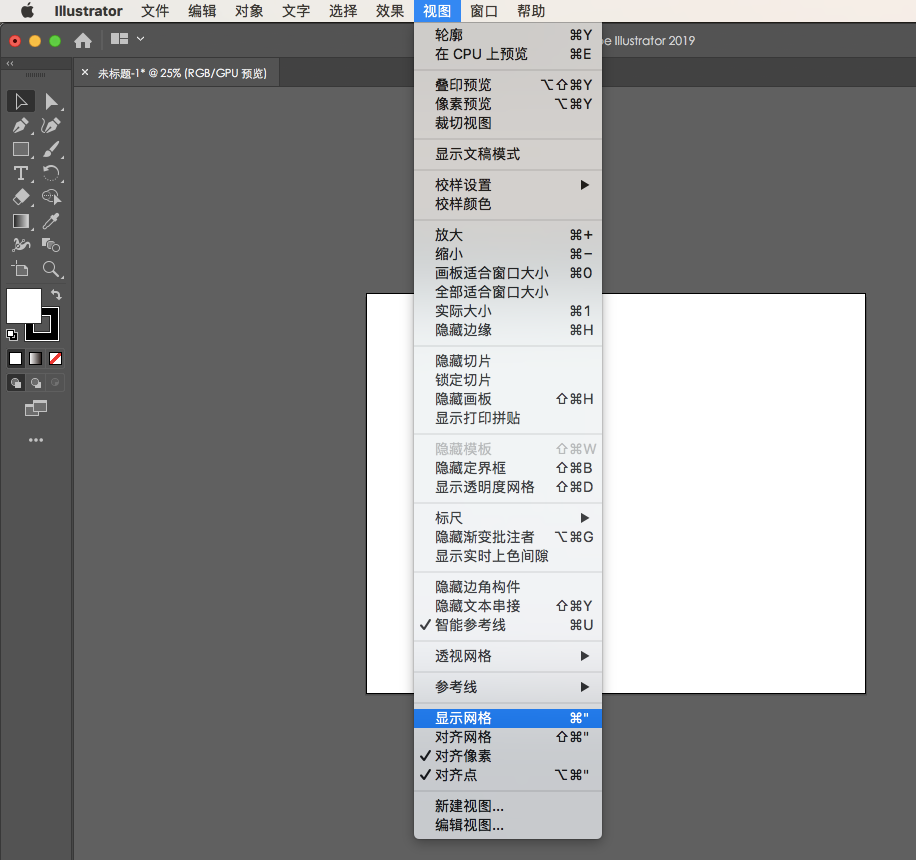Image resolution: width=916 pixels, height=860 pixels.
Task: Switch to Draw Behind mode
Action: click(36, 383)
